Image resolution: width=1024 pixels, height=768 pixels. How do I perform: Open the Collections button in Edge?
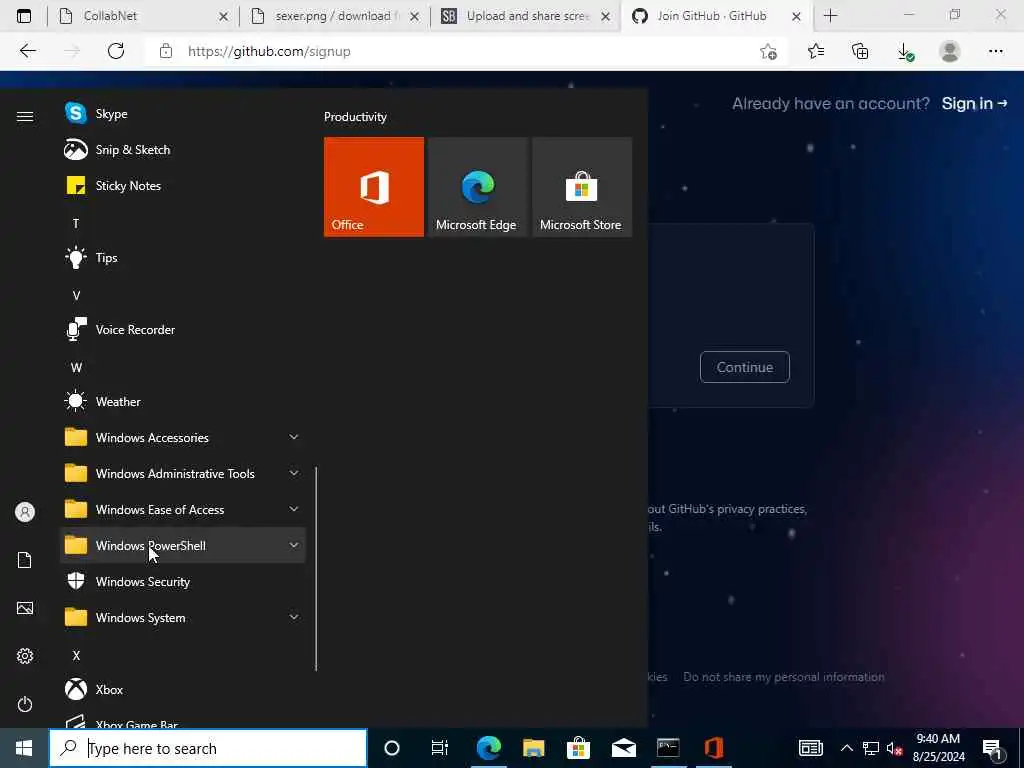coord(861,51)
